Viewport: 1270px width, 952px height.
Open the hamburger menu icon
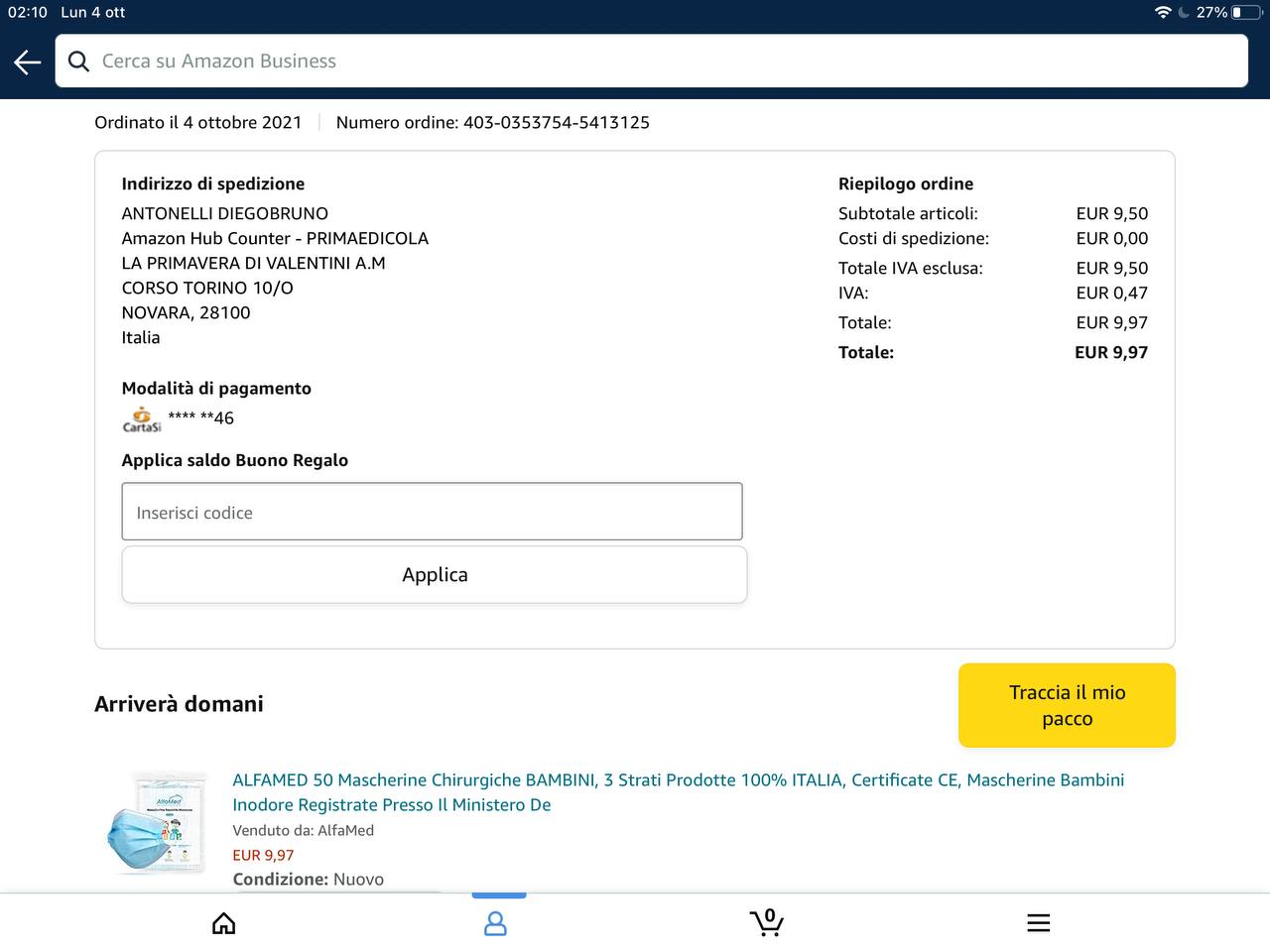1038,923
